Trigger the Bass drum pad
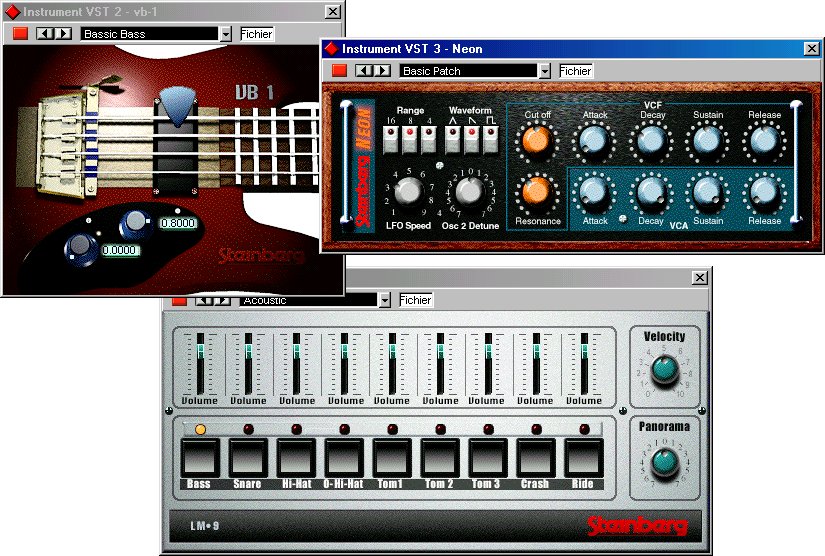 point(200,458)
